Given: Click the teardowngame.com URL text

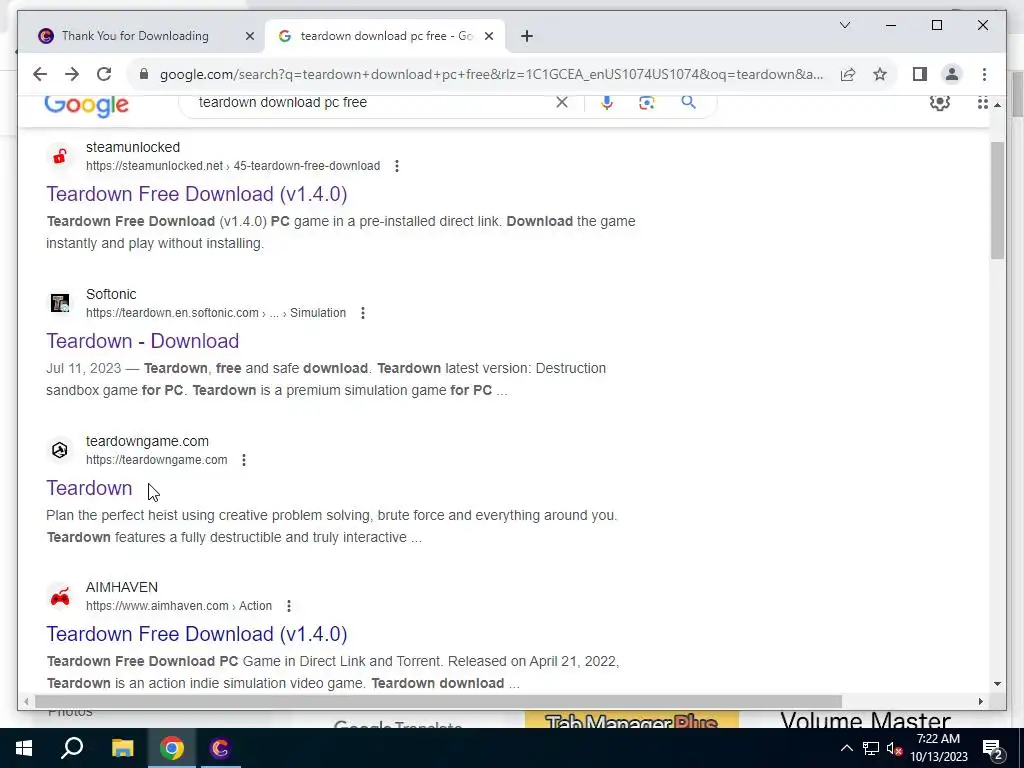Looking at the screenshot, I should (x=157, y=460).
